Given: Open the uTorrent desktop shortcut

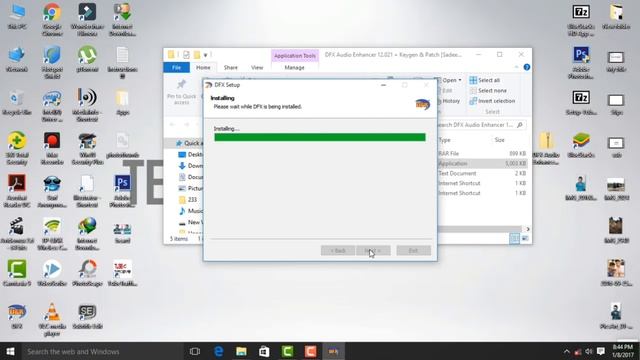Looking at the screenshot, I should click(x=87, y=58).
